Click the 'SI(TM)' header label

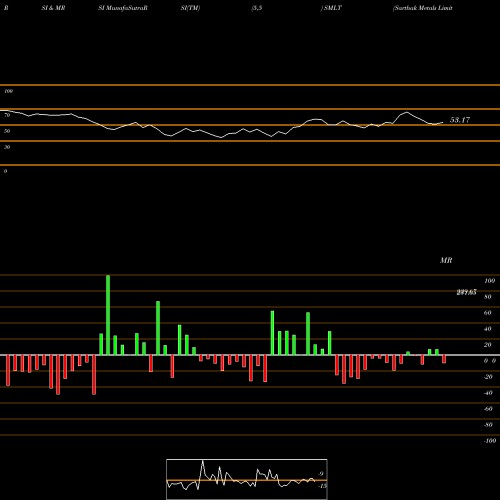pyautogui.click(x=190, y=8)
